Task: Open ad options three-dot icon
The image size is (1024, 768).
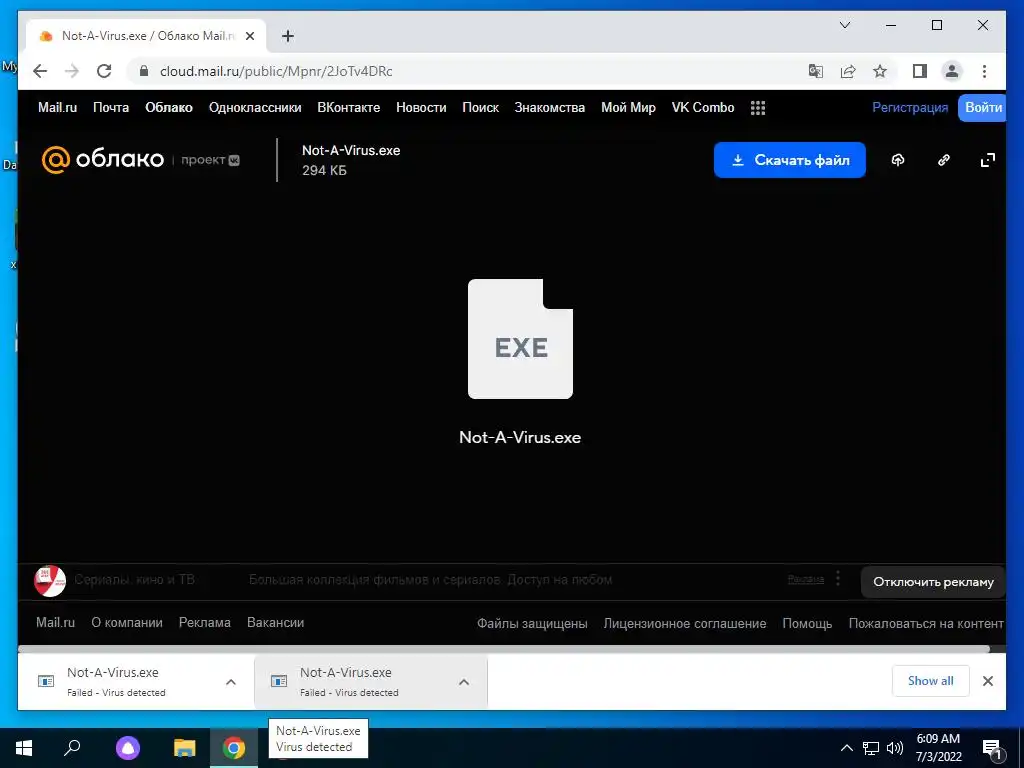Action: [x=838, y=579]
